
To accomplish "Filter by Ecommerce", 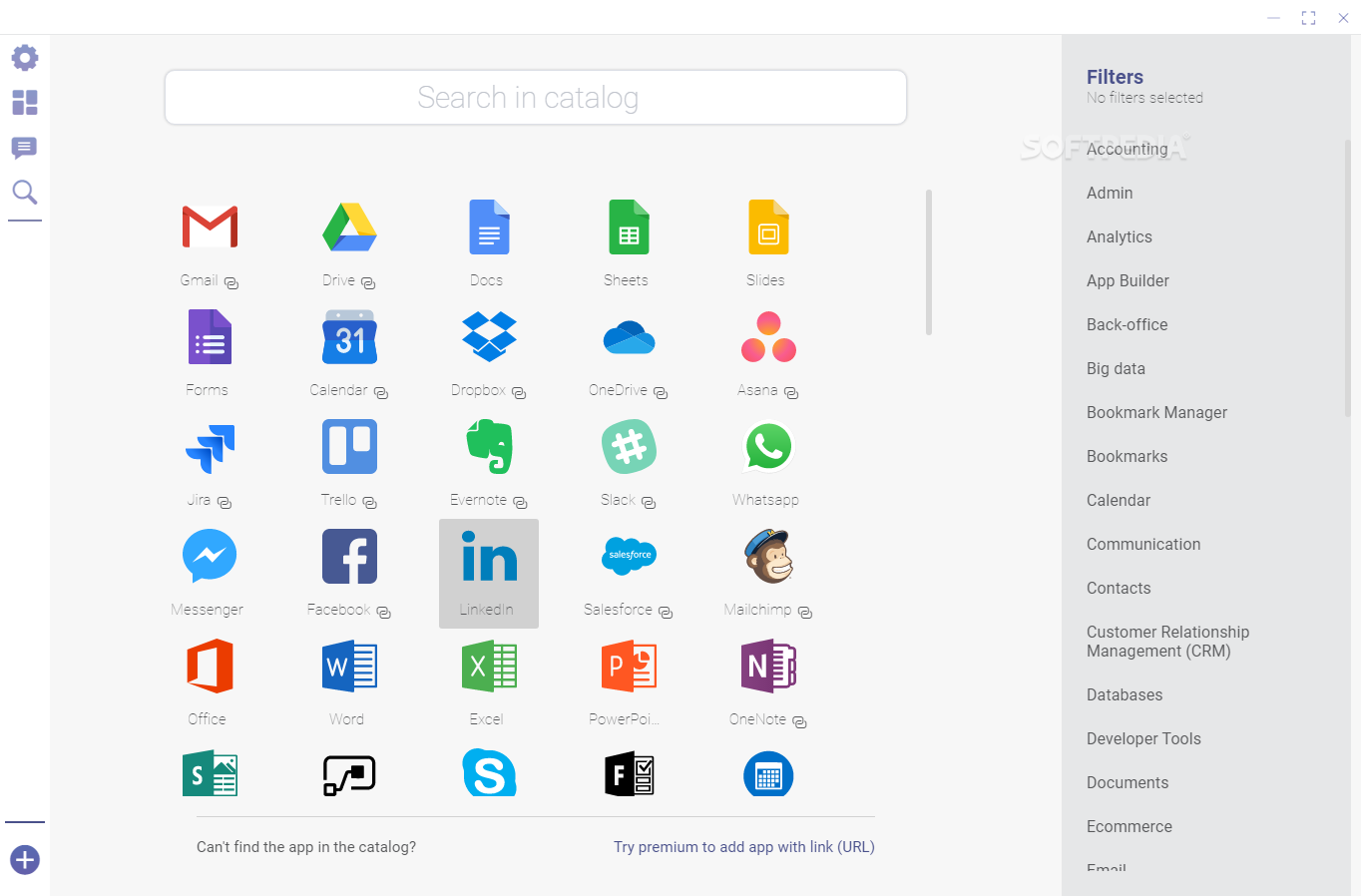I will pos(1129,826).
